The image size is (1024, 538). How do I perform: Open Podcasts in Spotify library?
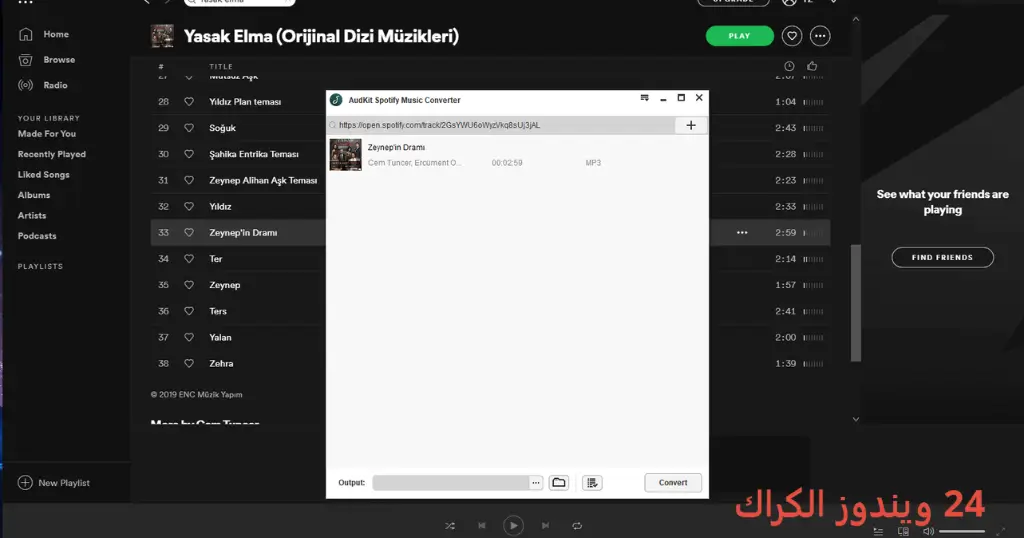37,236
